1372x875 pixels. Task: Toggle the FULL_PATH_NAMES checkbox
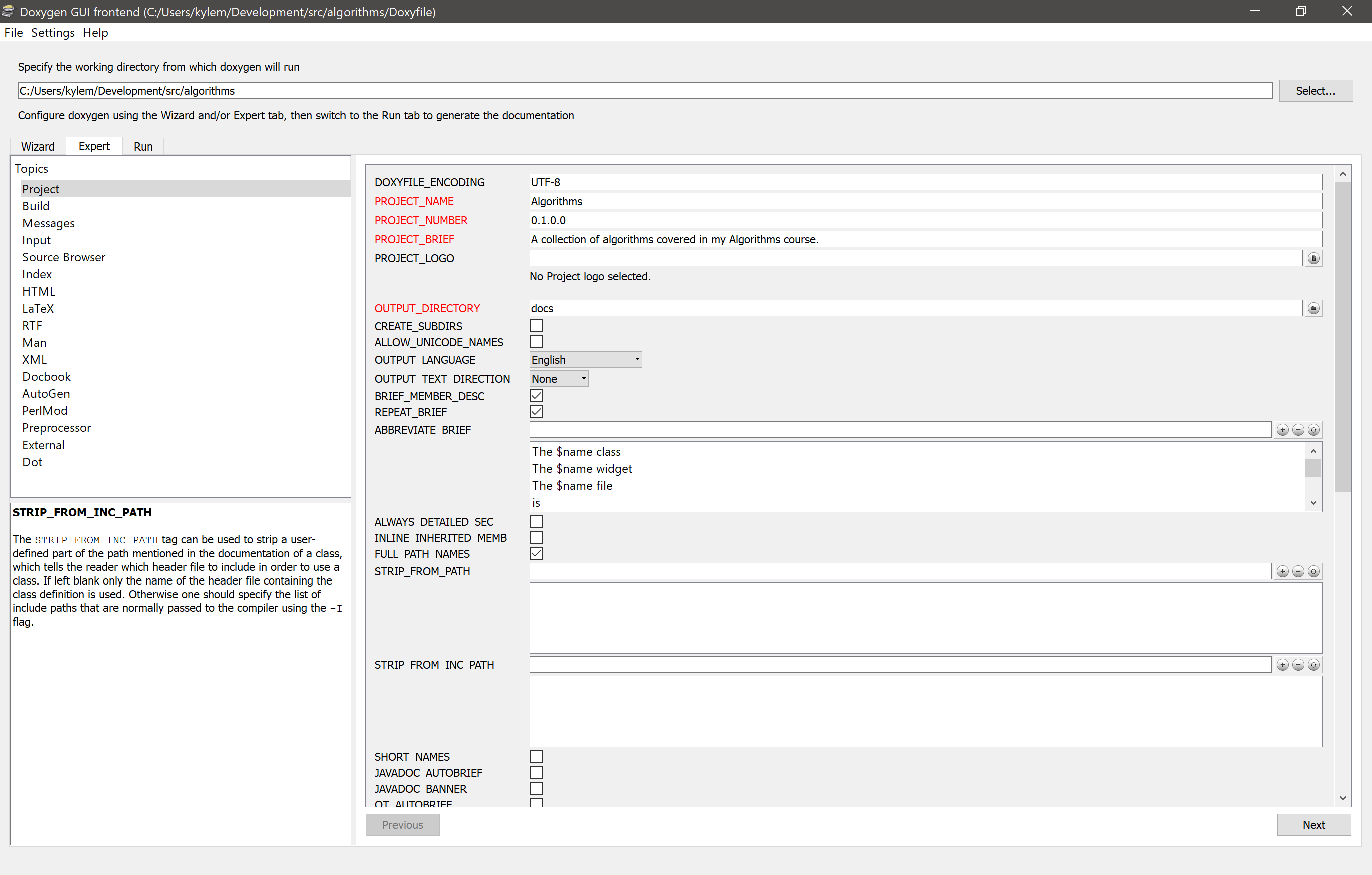535,554
